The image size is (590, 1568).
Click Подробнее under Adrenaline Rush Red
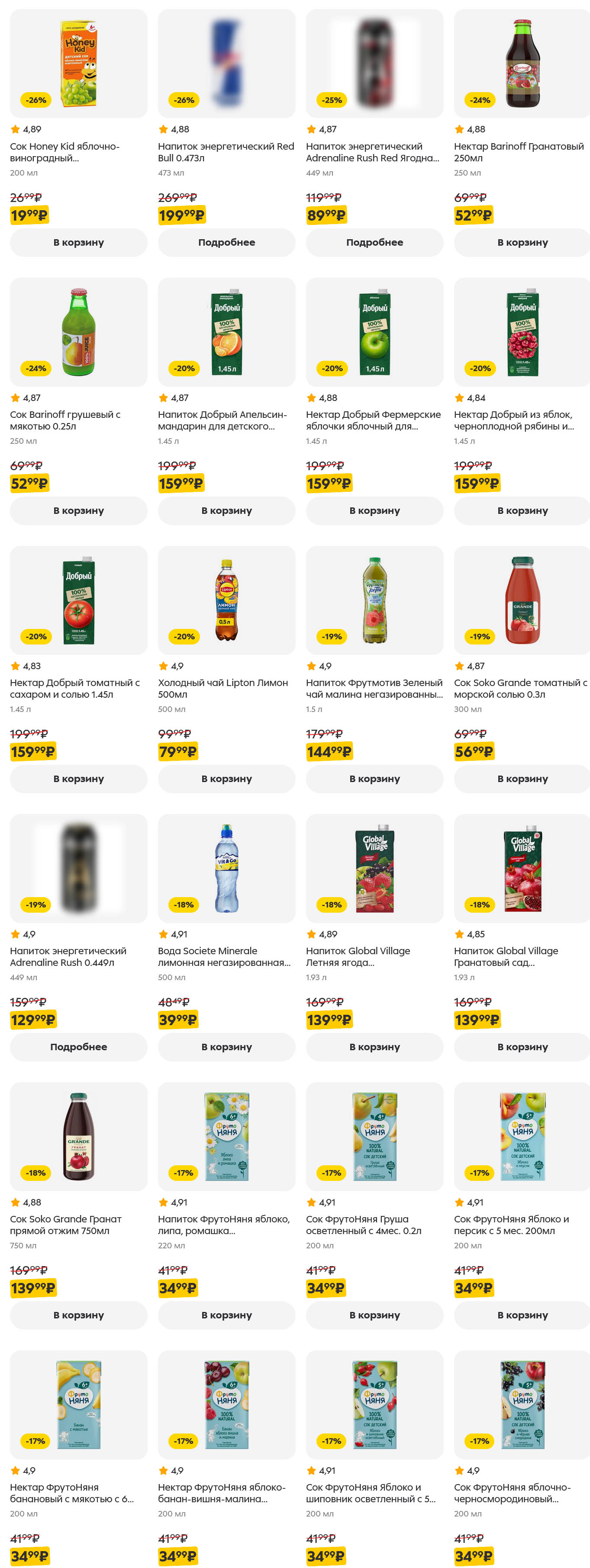click(x=374, y=242)
